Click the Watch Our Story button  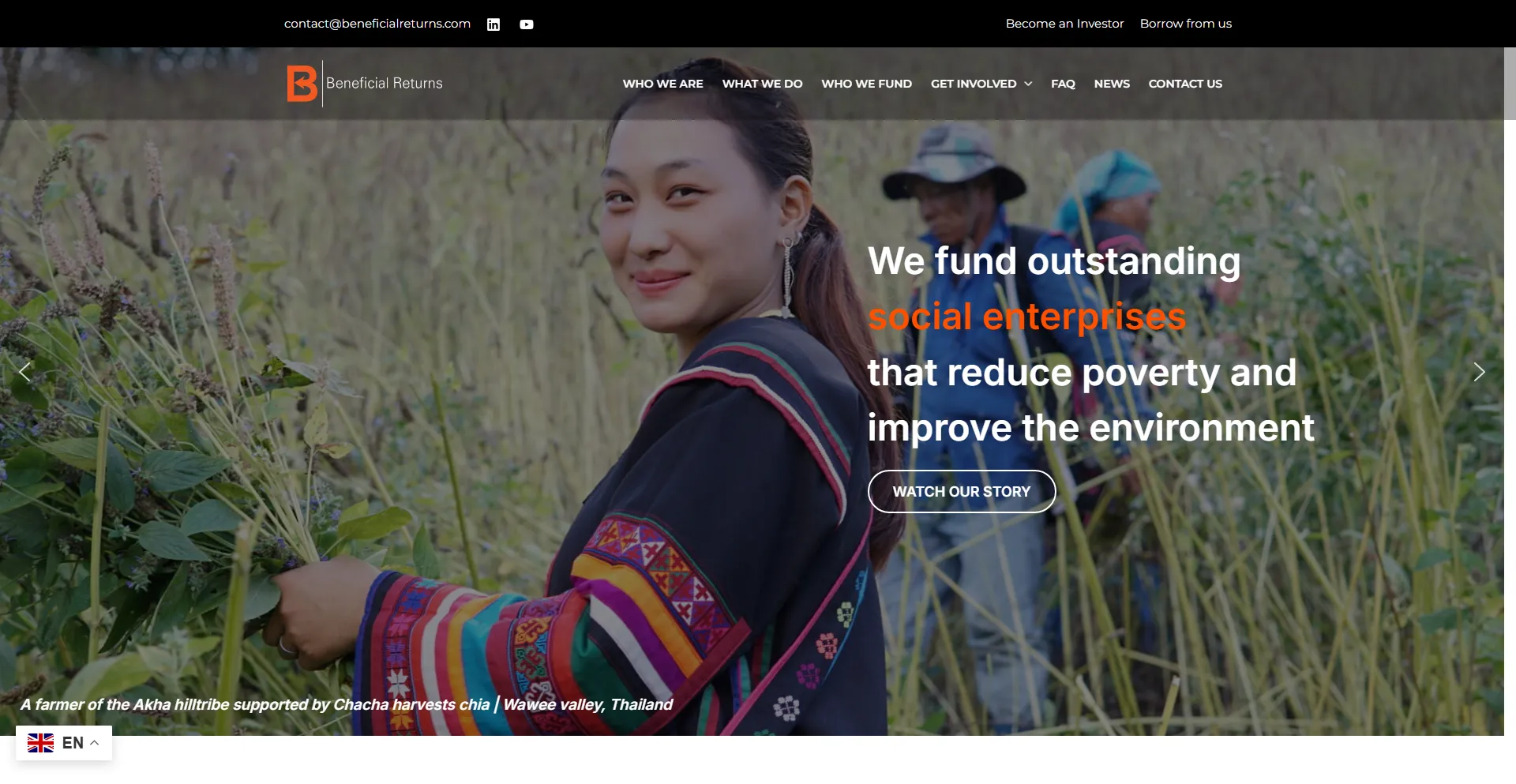click(962, 491)
